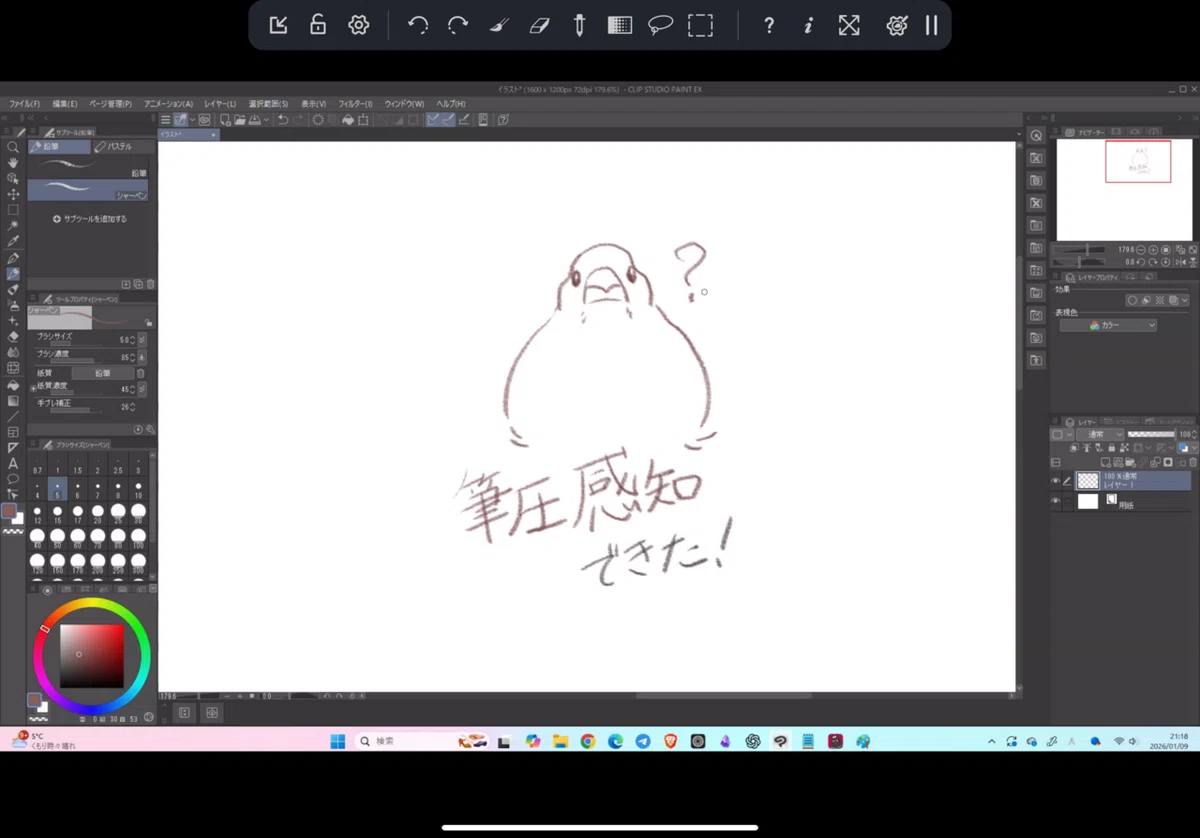Select the Hand move-view tool
Viewport: 1200px width, 838px height.
[x=13, y=163]
